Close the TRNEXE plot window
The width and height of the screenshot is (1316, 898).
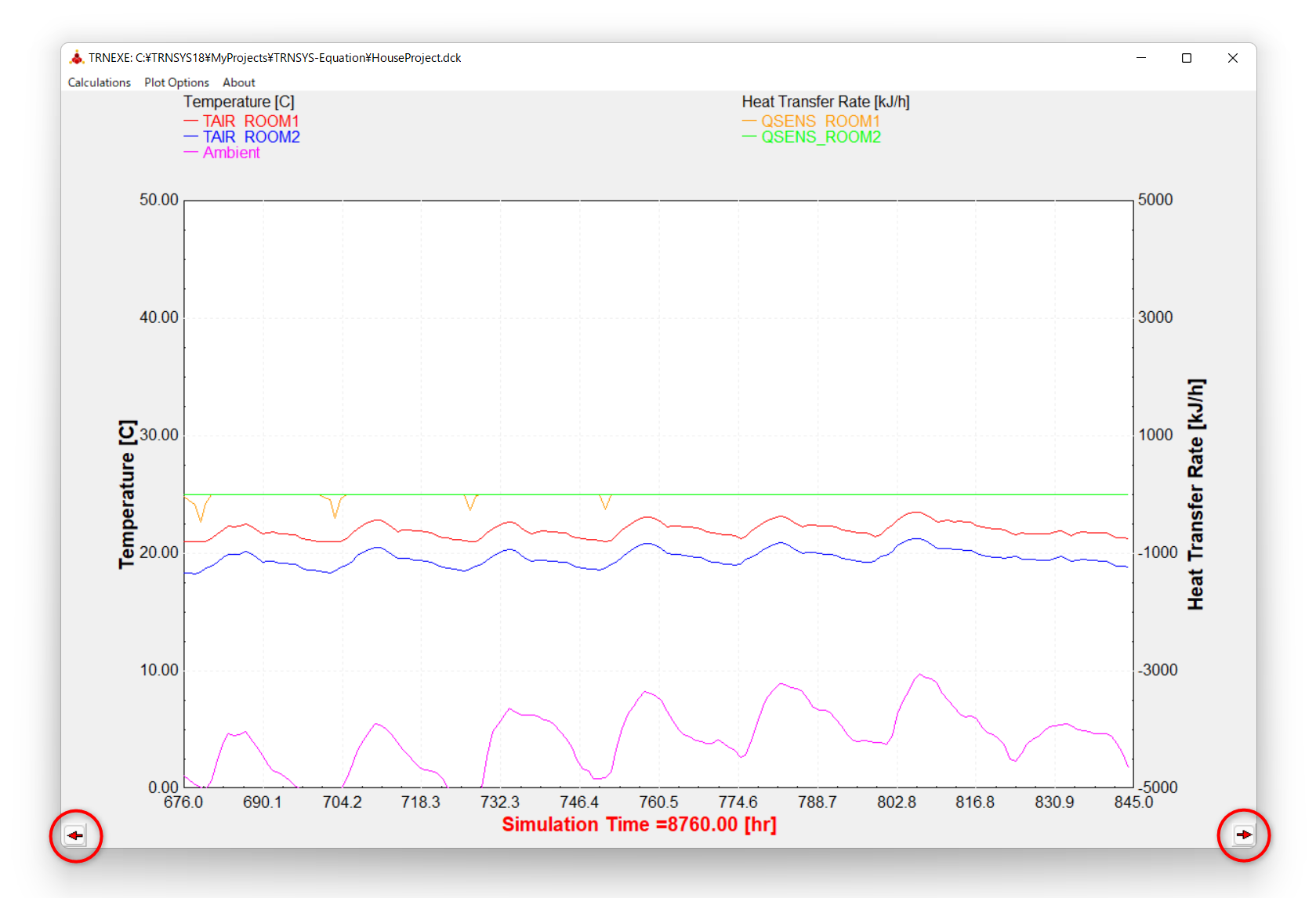tap(1232, 58)
